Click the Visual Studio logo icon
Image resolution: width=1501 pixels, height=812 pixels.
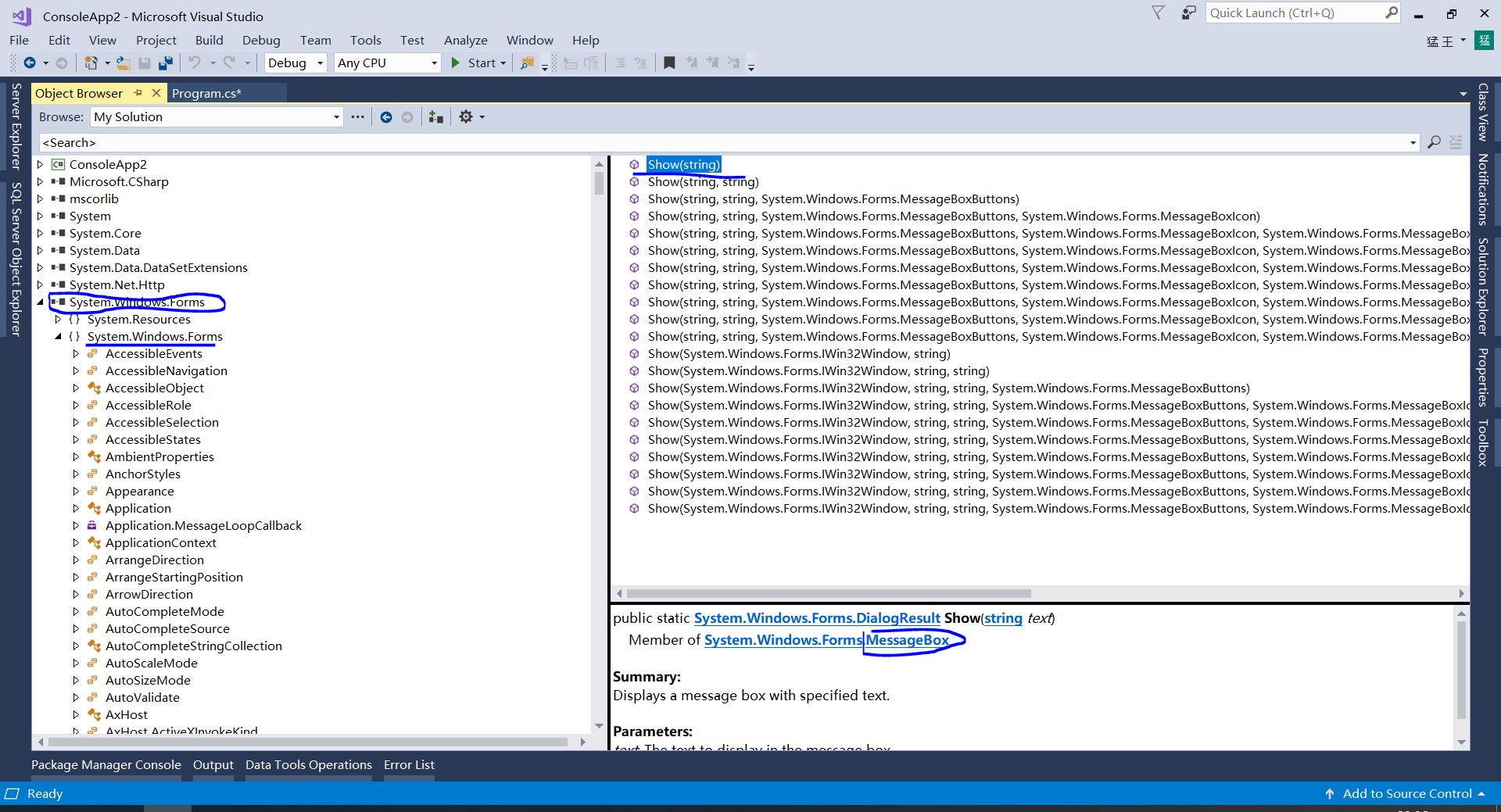21,16
